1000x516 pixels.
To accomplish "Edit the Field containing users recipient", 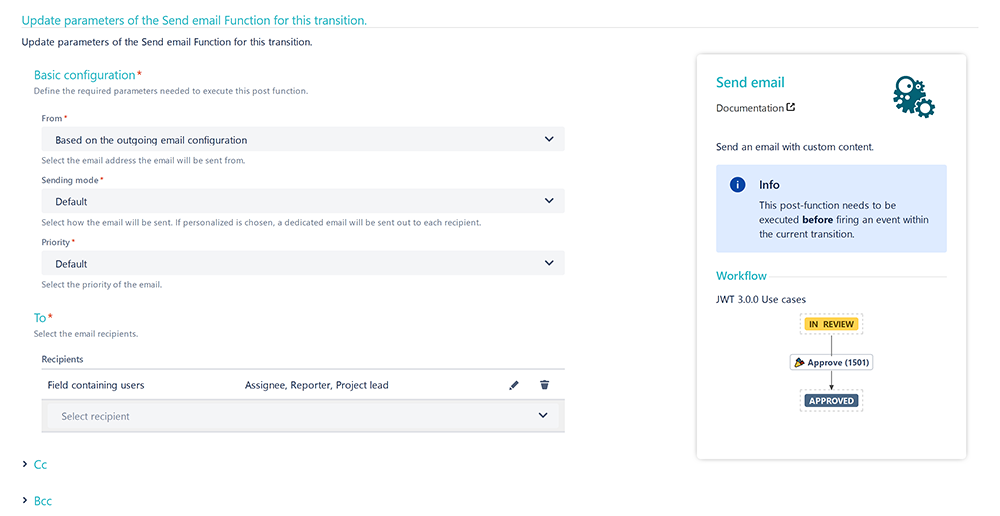I will [x=514, y=385].
